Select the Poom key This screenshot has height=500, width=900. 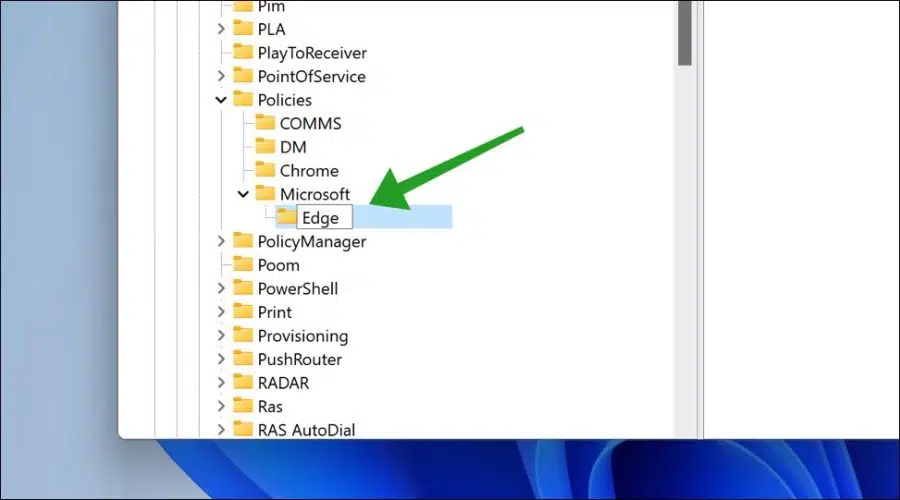coord(278,265)
